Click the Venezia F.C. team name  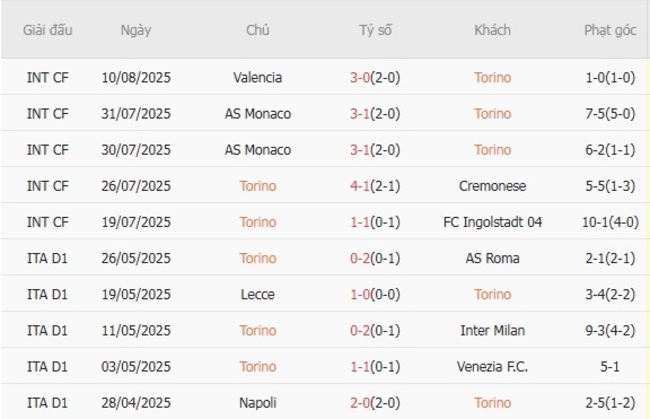[492, 366]
